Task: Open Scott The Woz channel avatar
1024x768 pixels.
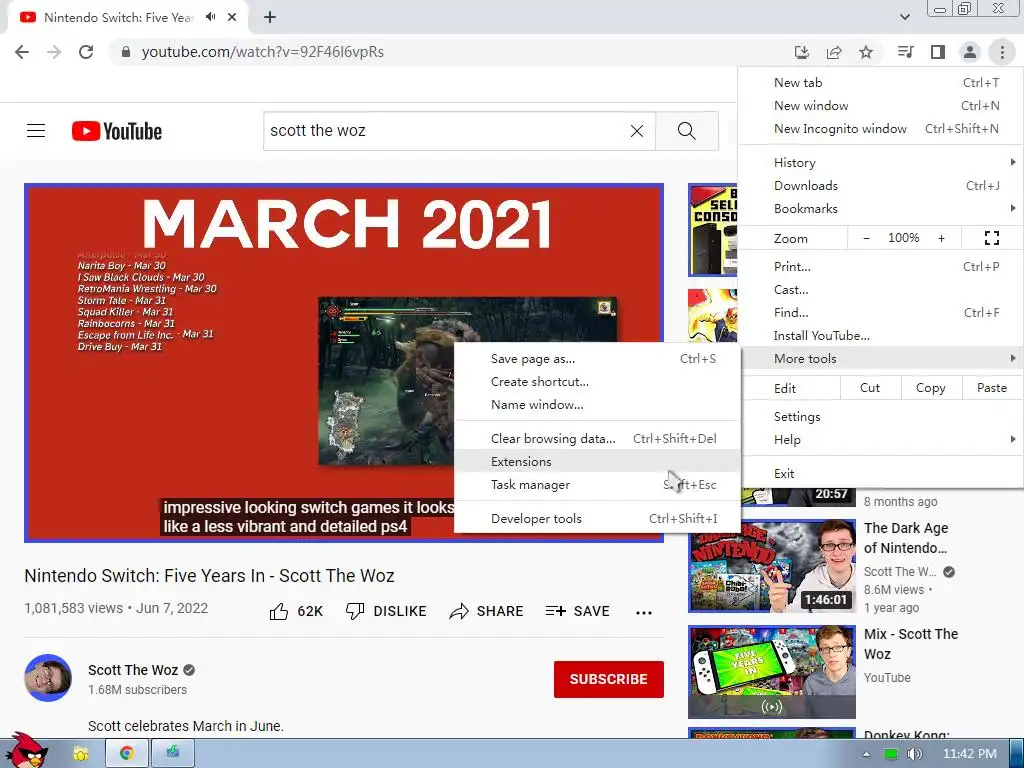Action: tap(48, 678)
